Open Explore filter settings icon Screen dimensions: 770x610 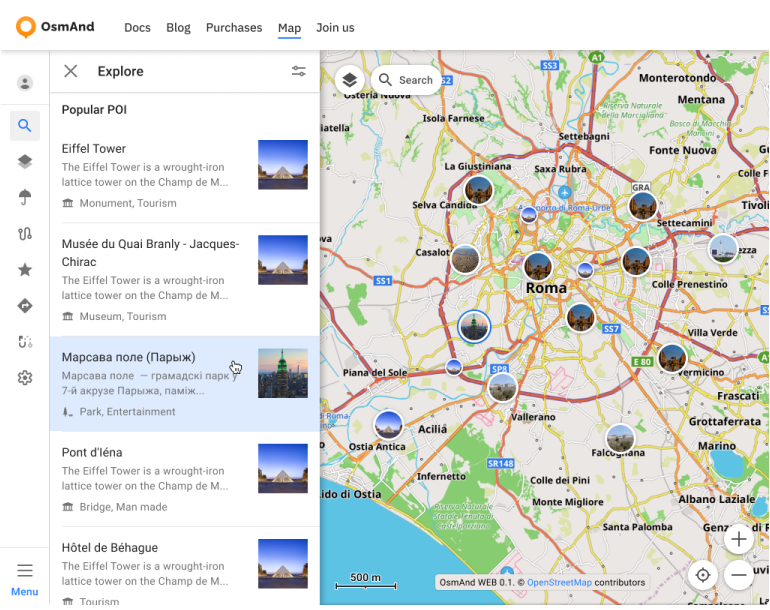(299, 71)
